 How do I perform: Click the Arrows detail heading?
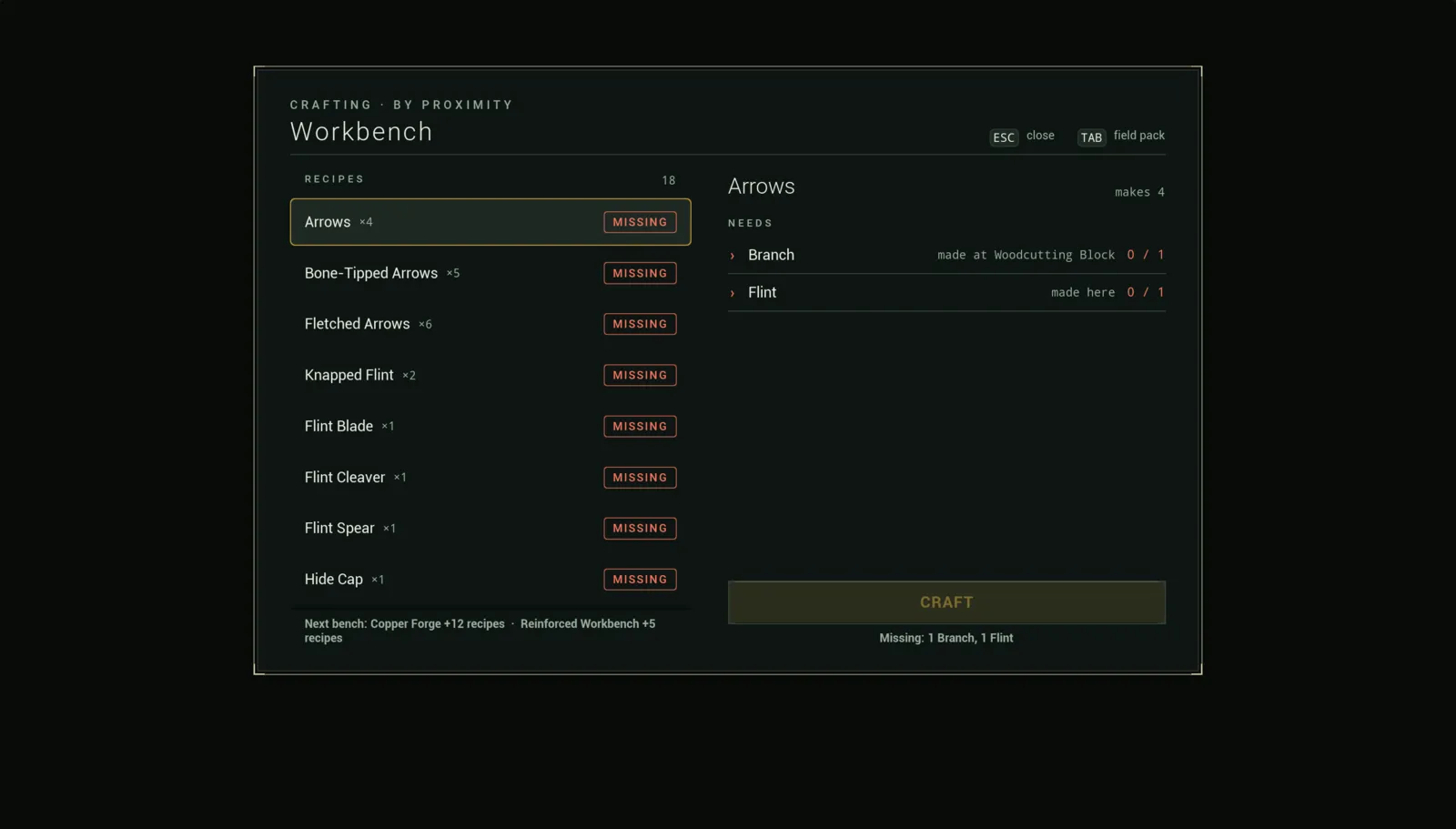click(762, 187)
